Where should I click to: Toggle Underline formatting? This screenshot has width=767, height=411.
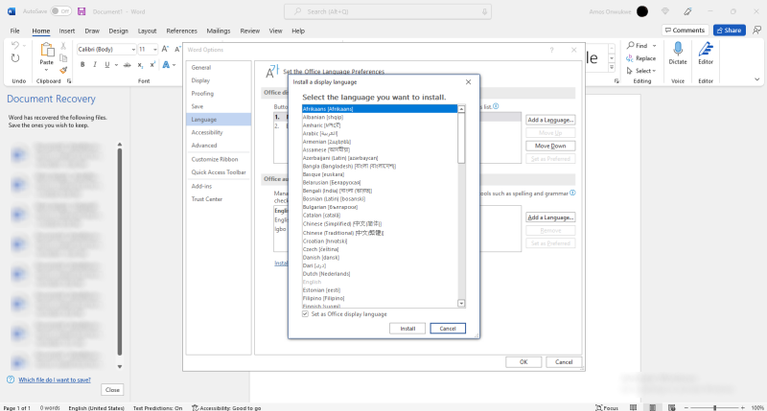point(107,65)
